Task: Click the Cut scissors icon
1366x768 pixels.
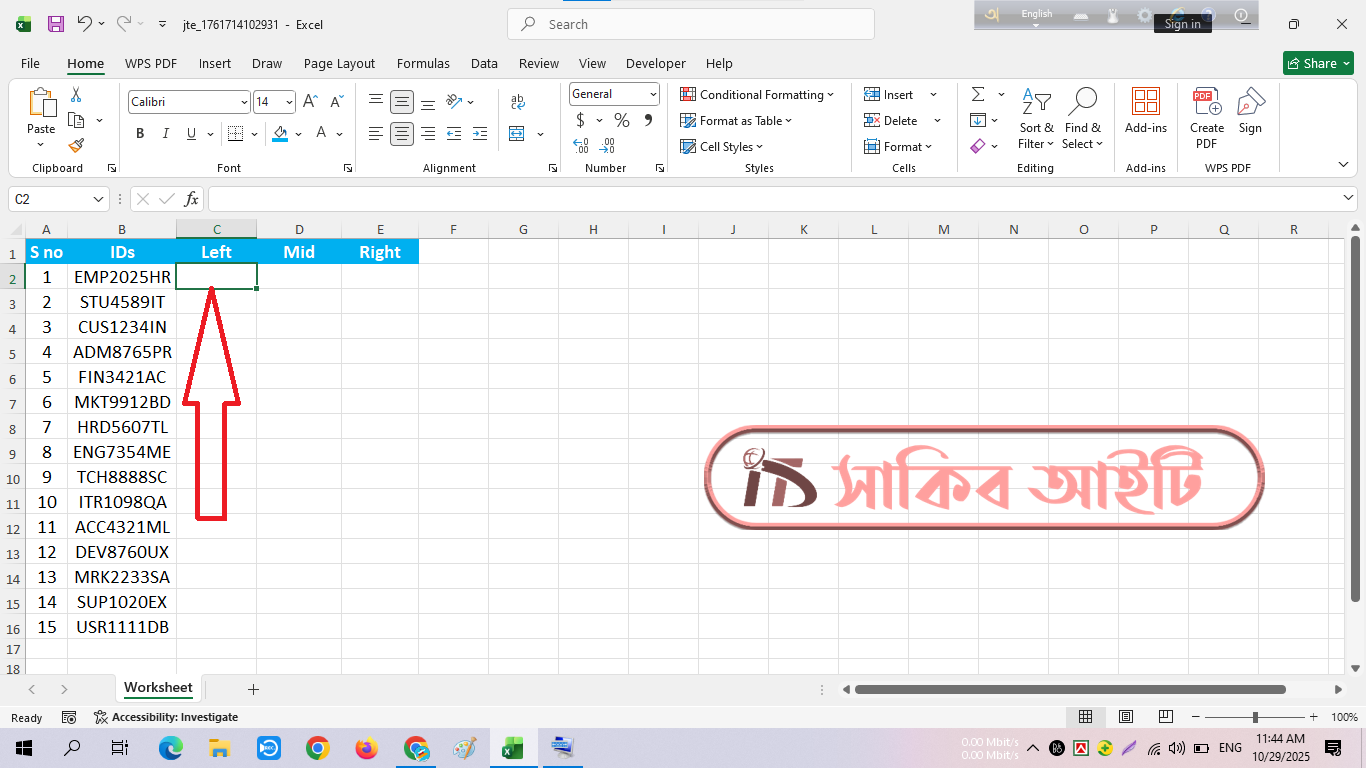Action: tap(76, 95)
